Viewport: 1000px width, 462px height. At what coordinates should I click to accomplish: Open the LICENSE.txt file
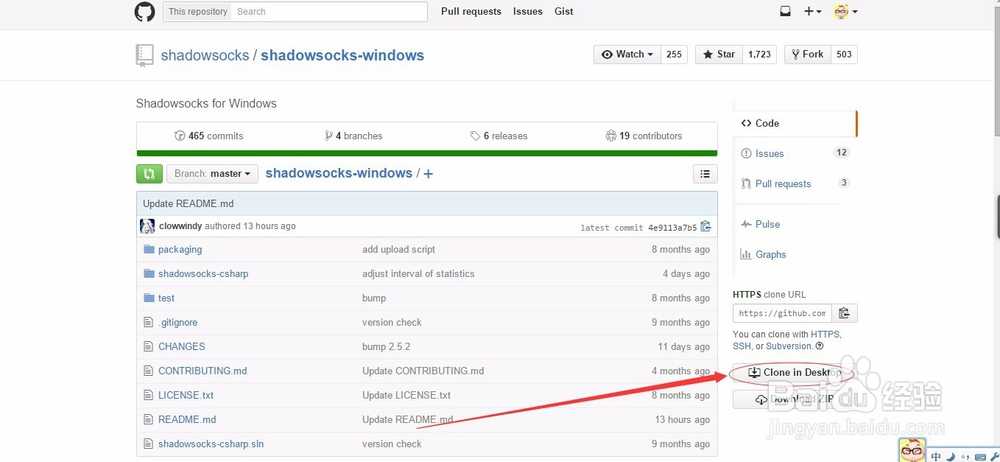[186, 395]
